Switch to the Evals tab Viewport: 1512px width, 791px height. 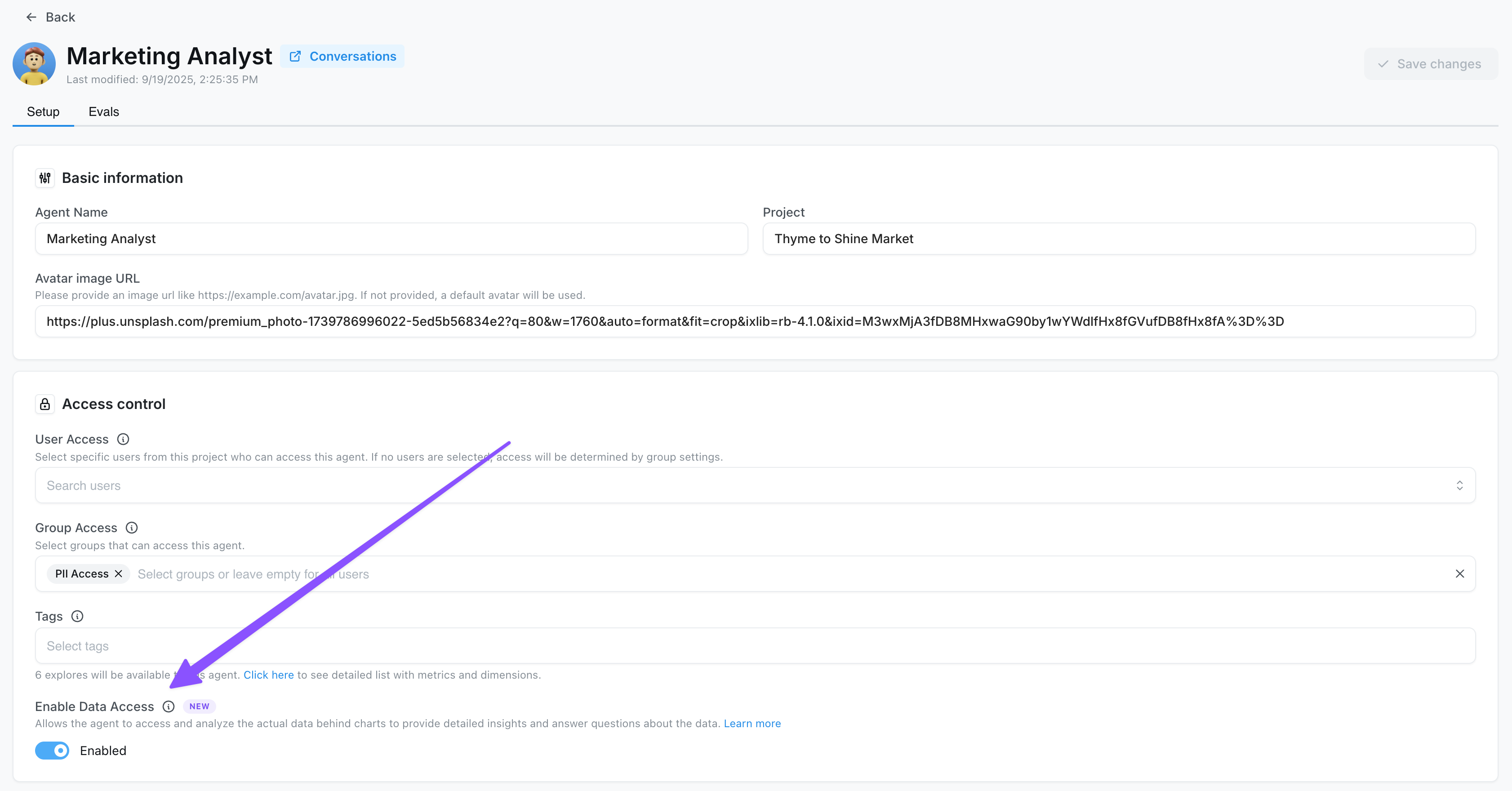point(104,111)
